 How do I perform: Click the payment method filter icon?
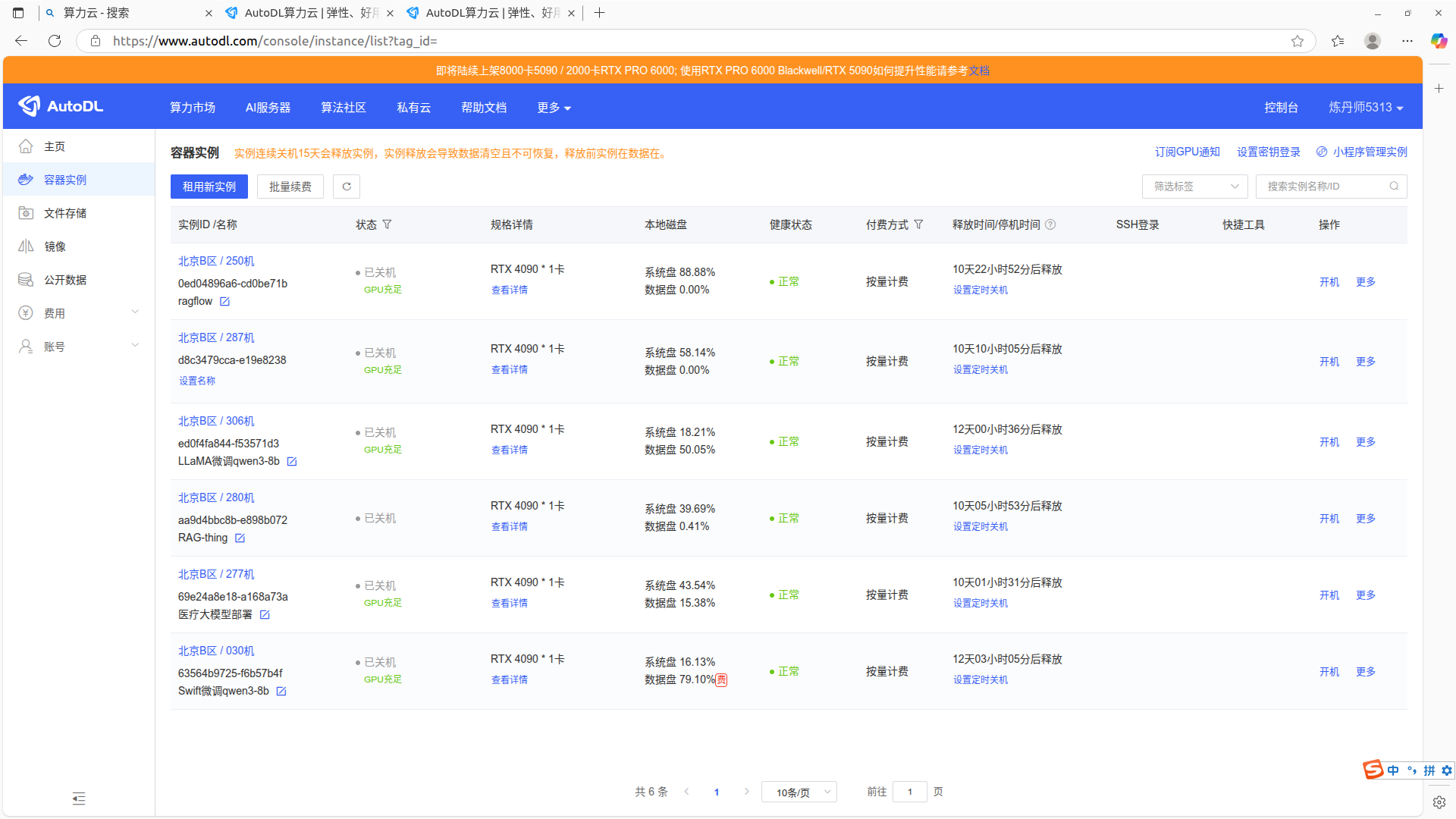pyautogui.click(x=918, y=224)
